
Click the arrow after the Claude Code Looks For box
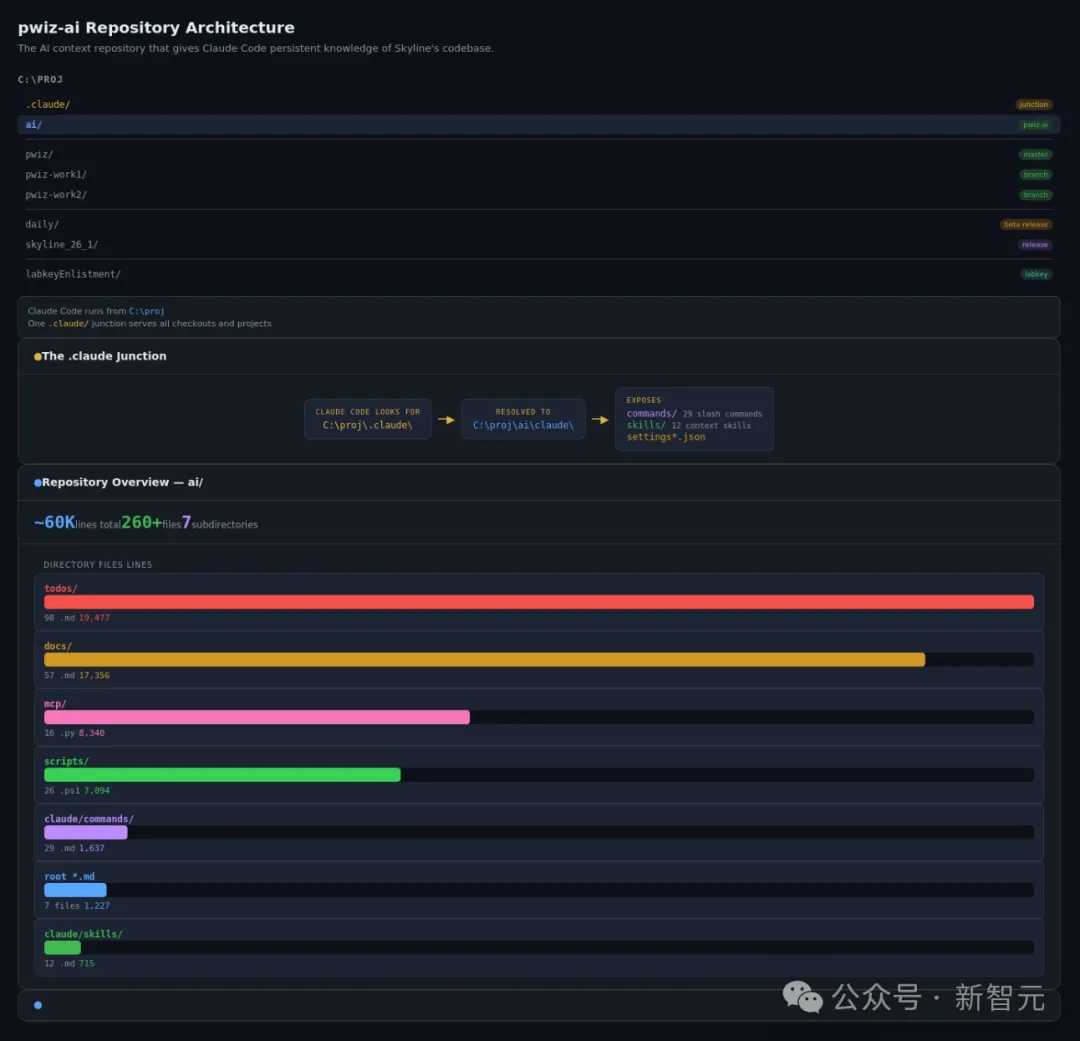pos(446,420)
